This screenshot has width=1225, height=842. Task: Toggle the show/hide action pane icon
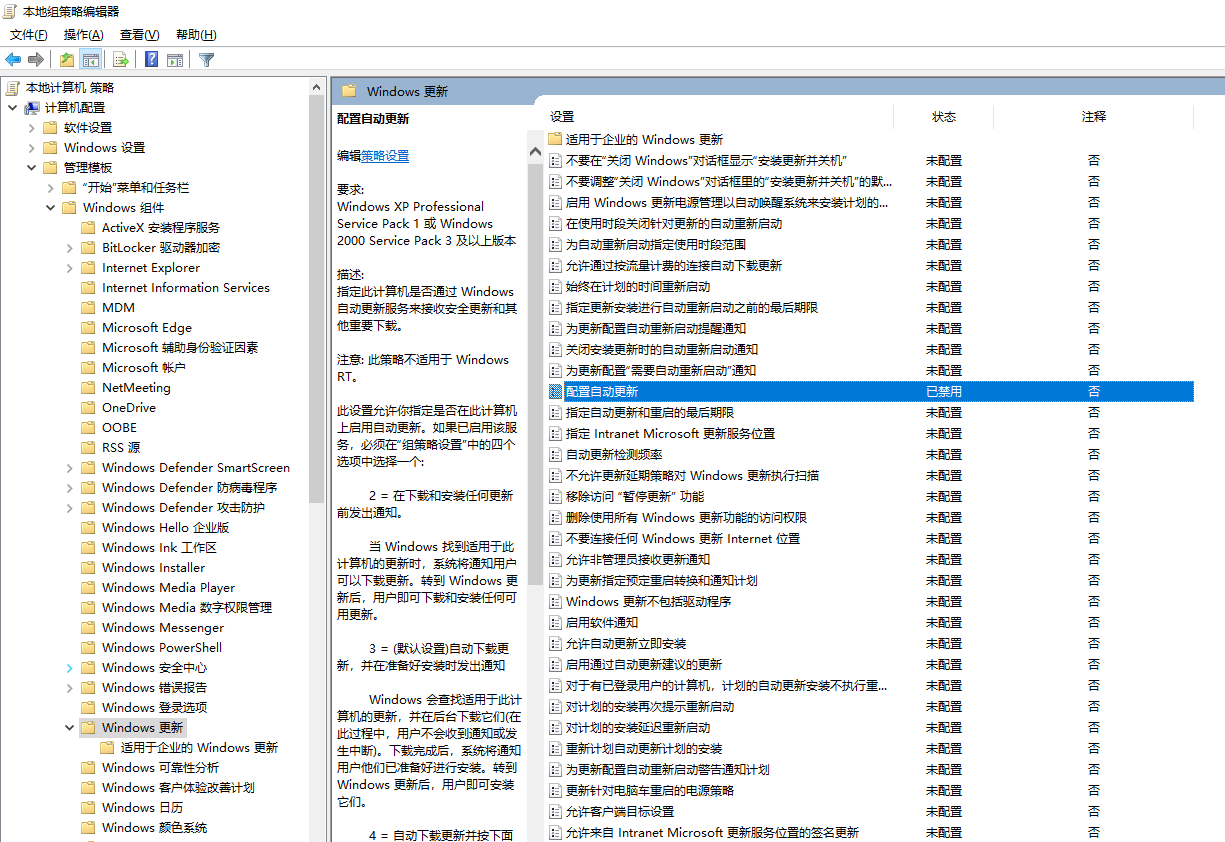175,59
